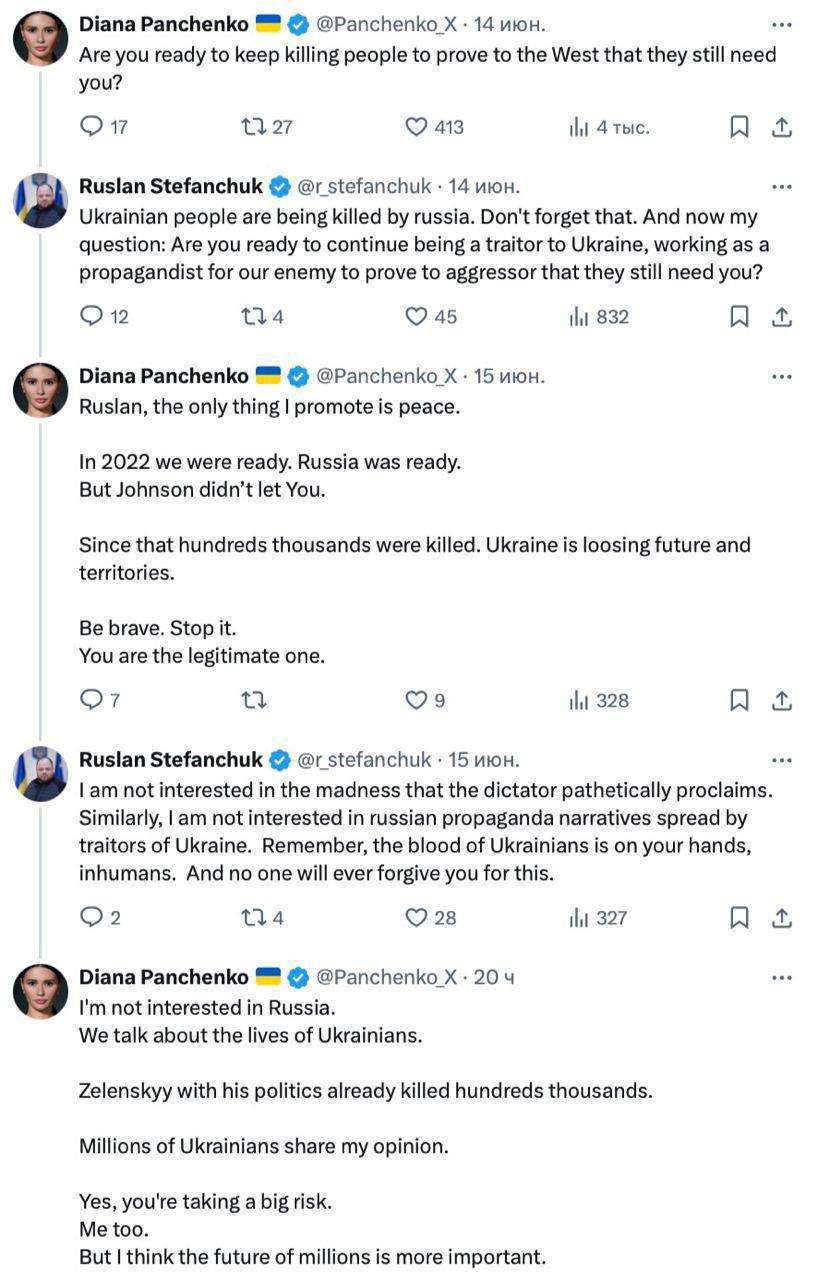Like Stefanchuk's reply showing 45 likes
Screen dimensions: 818x1280
416,317
